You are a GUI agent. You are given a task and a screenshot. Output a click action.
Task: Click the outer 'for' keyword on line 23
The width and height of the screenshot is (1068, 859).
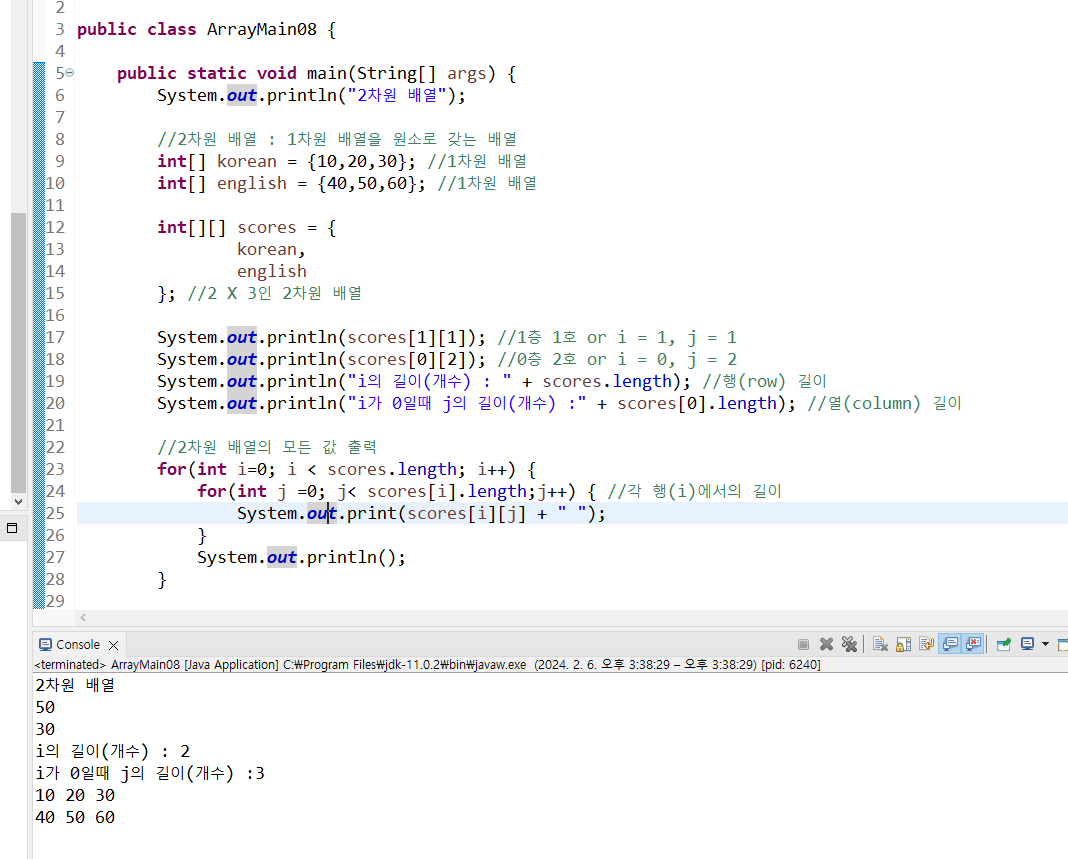click(172, 469)
